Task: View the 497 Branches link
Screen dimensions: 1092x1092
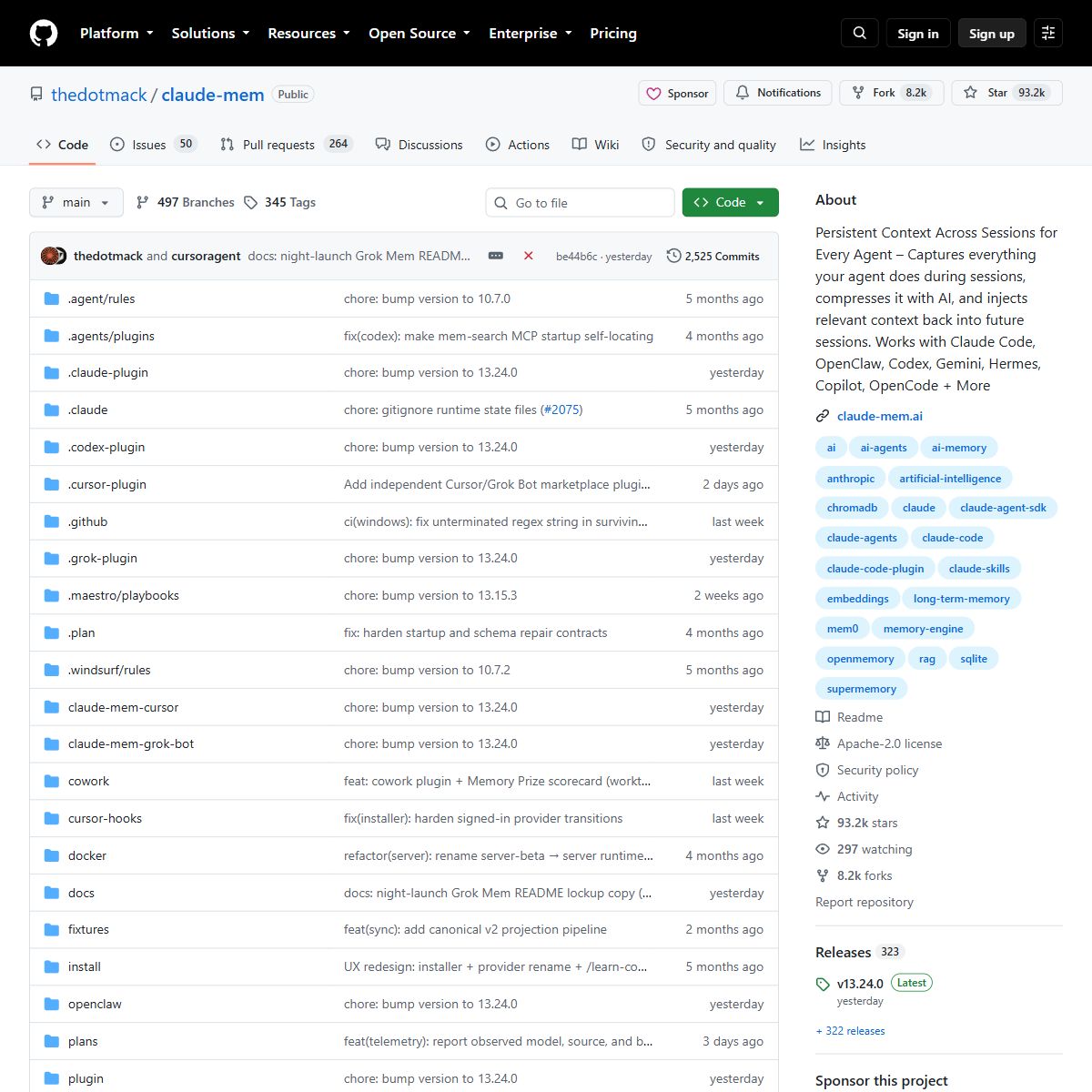Action: coord(185,202)
